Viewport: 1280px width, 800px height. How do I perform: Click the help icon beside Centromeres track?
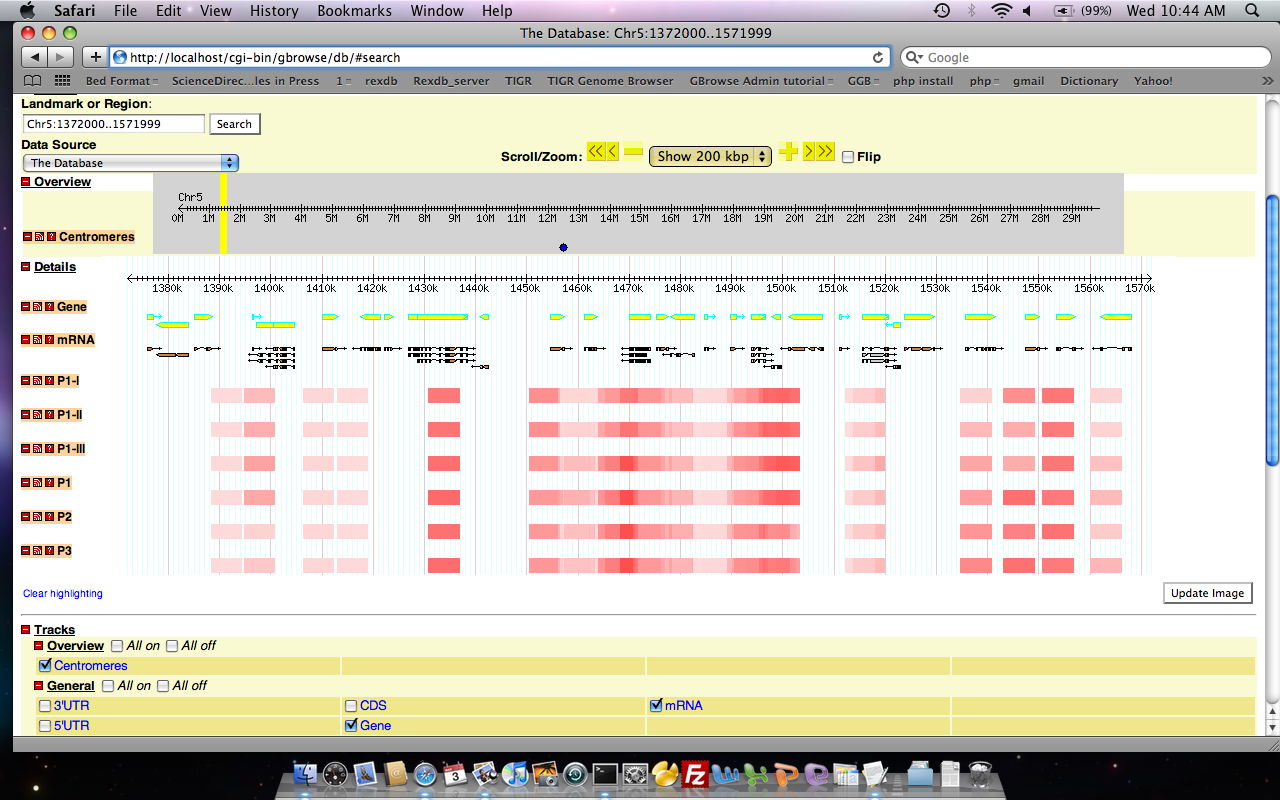click(52, 237)
